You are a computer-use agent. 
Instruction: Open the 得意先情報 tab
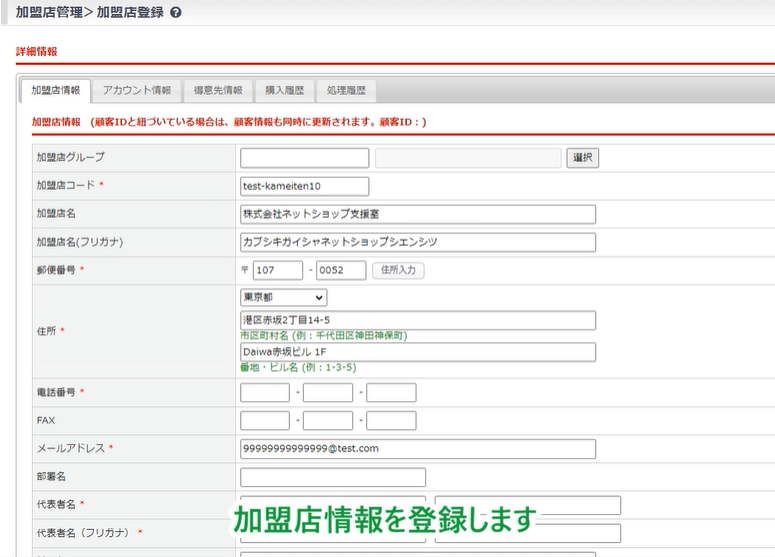pos(218,90)
